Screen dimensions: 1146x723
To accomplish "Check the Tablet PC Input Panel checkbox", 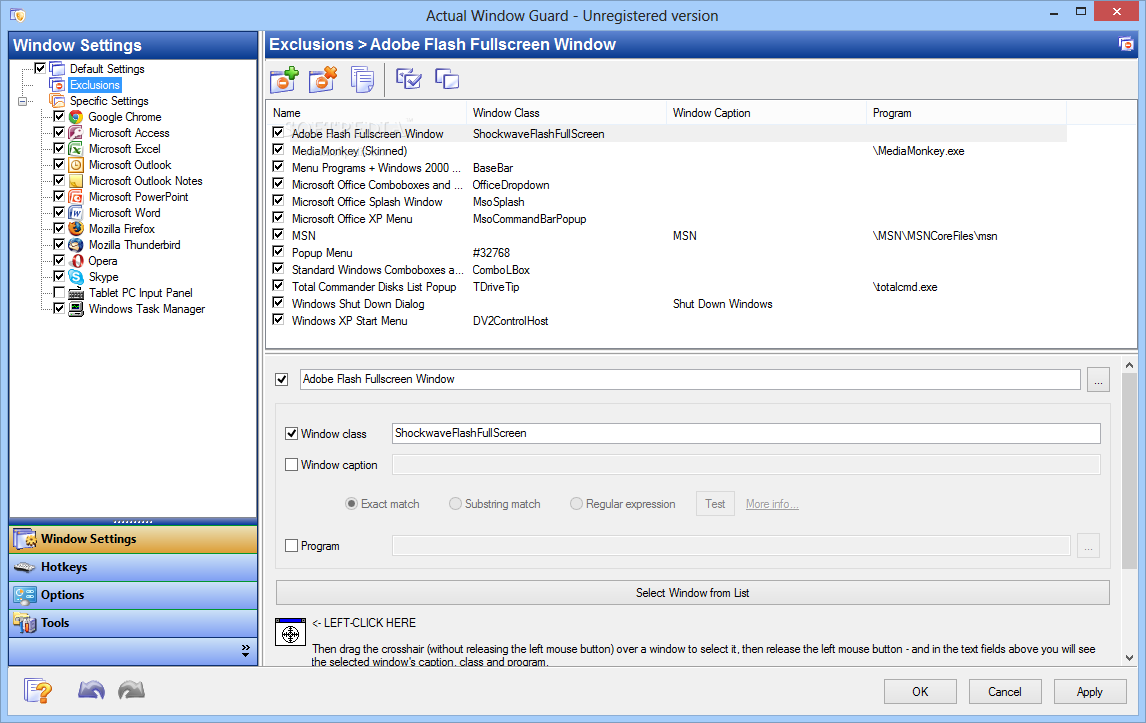I will (59, 293).
